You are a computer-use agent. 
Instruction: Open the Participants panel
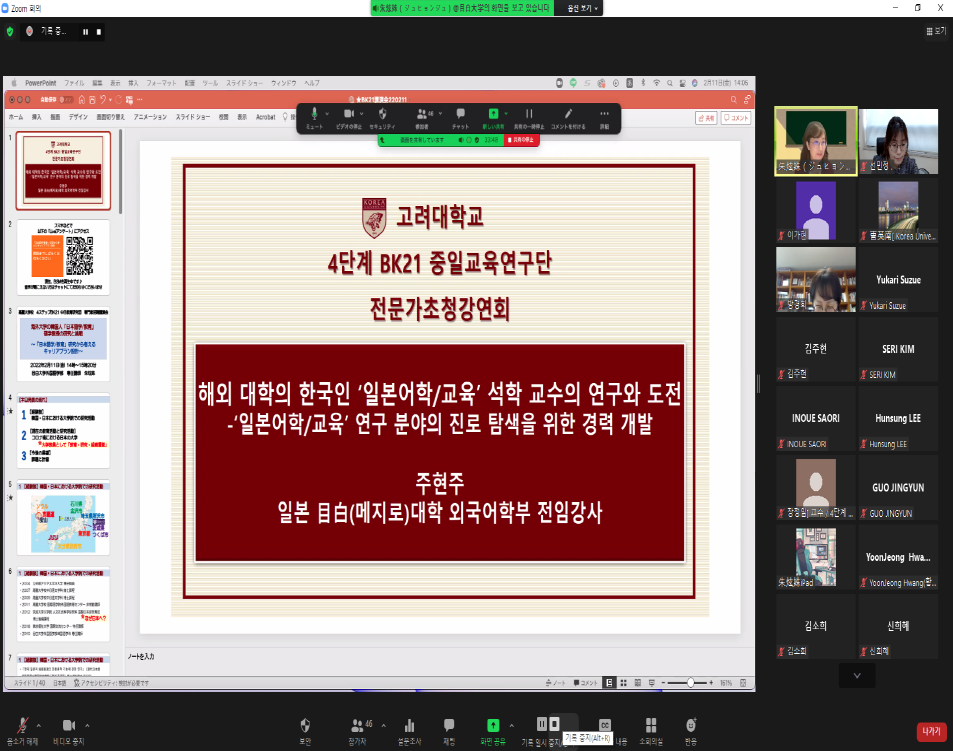point(356,724)
